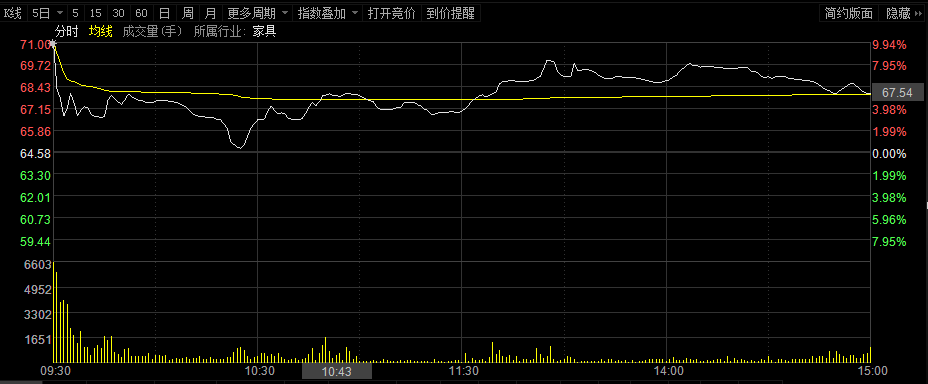Screen dimensions: 928x384
Task: Click the 1651 volume axis label
Action: point(38,340)
